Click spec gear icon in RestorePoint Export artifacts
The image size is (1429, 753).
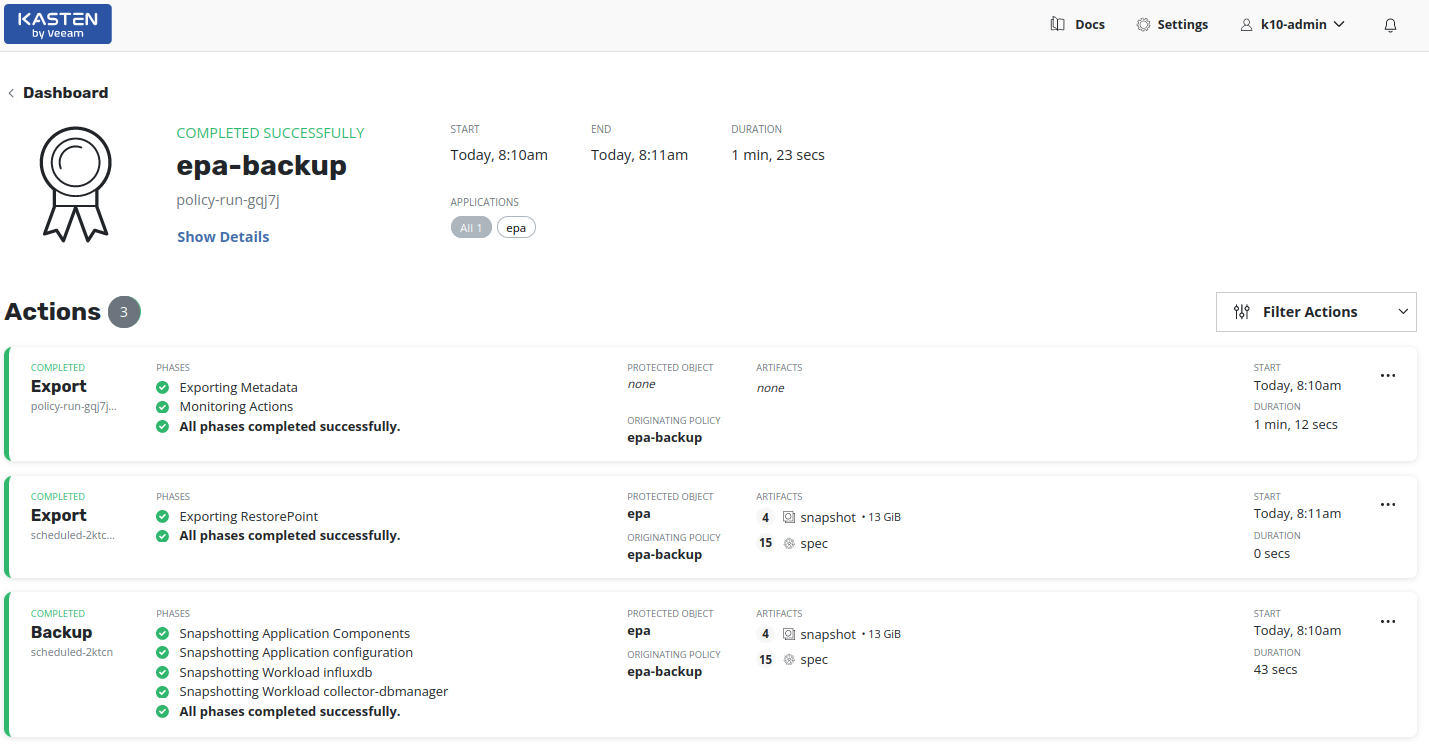tap(789, 544)
